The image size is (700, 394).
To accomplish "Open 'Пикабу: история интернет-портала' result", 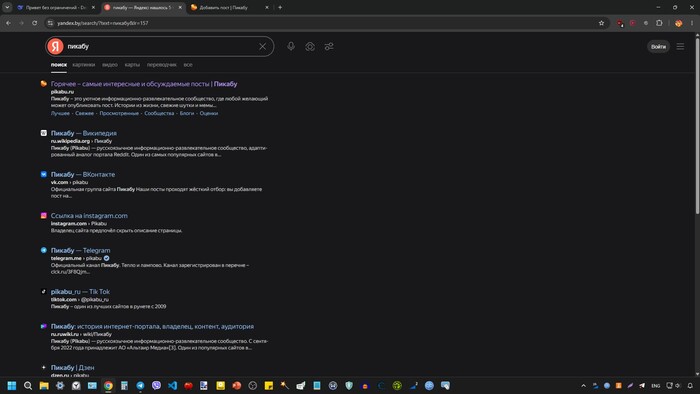I will coord(152,327).
